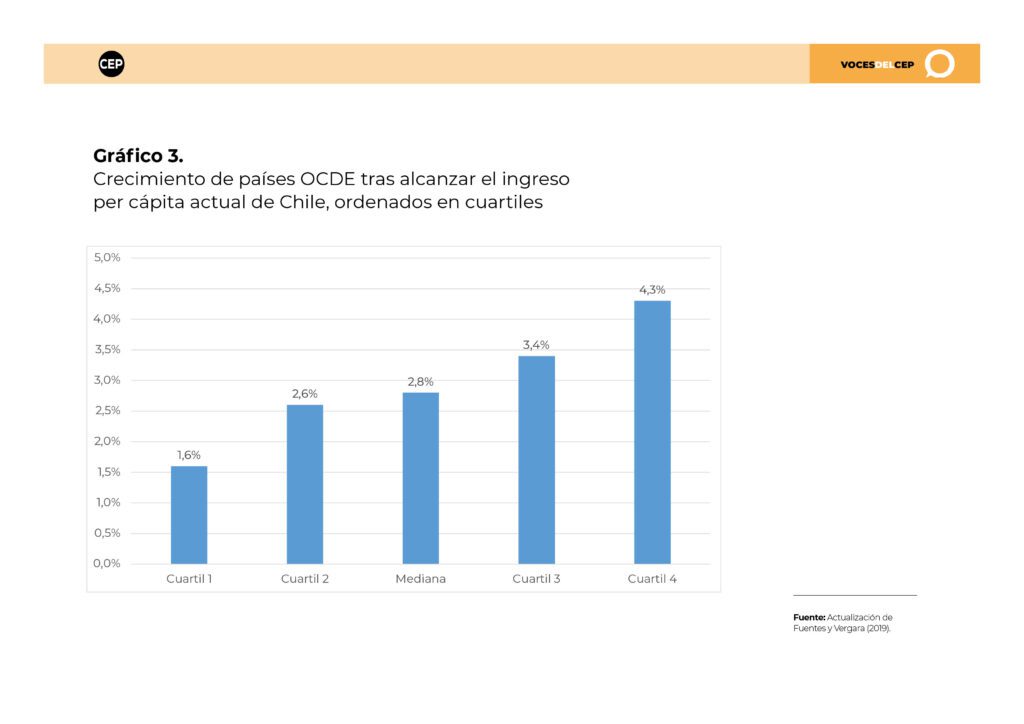Select the Cuartil 2 bar
The height and width of the screenshot is (724, 1024).
pos(305,484)
